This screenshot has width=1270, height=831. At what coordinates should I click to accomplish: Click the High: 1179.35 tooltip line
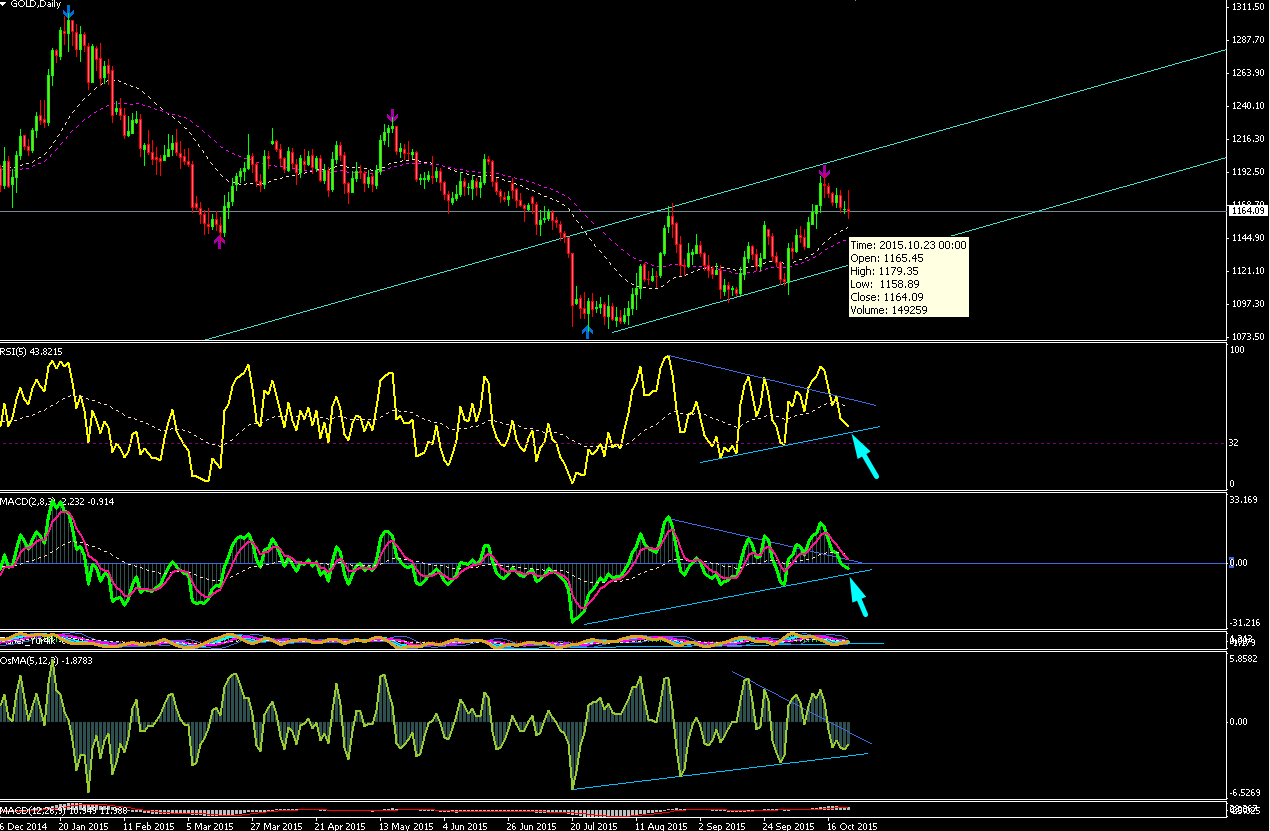coord(882,271)
